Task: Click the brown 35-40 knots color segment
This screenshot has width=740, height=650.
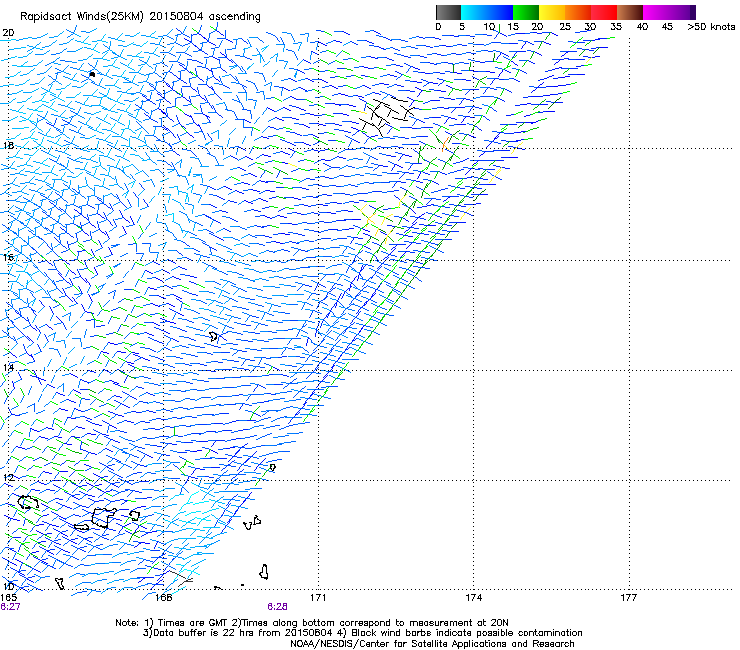Action: [630, 12]
